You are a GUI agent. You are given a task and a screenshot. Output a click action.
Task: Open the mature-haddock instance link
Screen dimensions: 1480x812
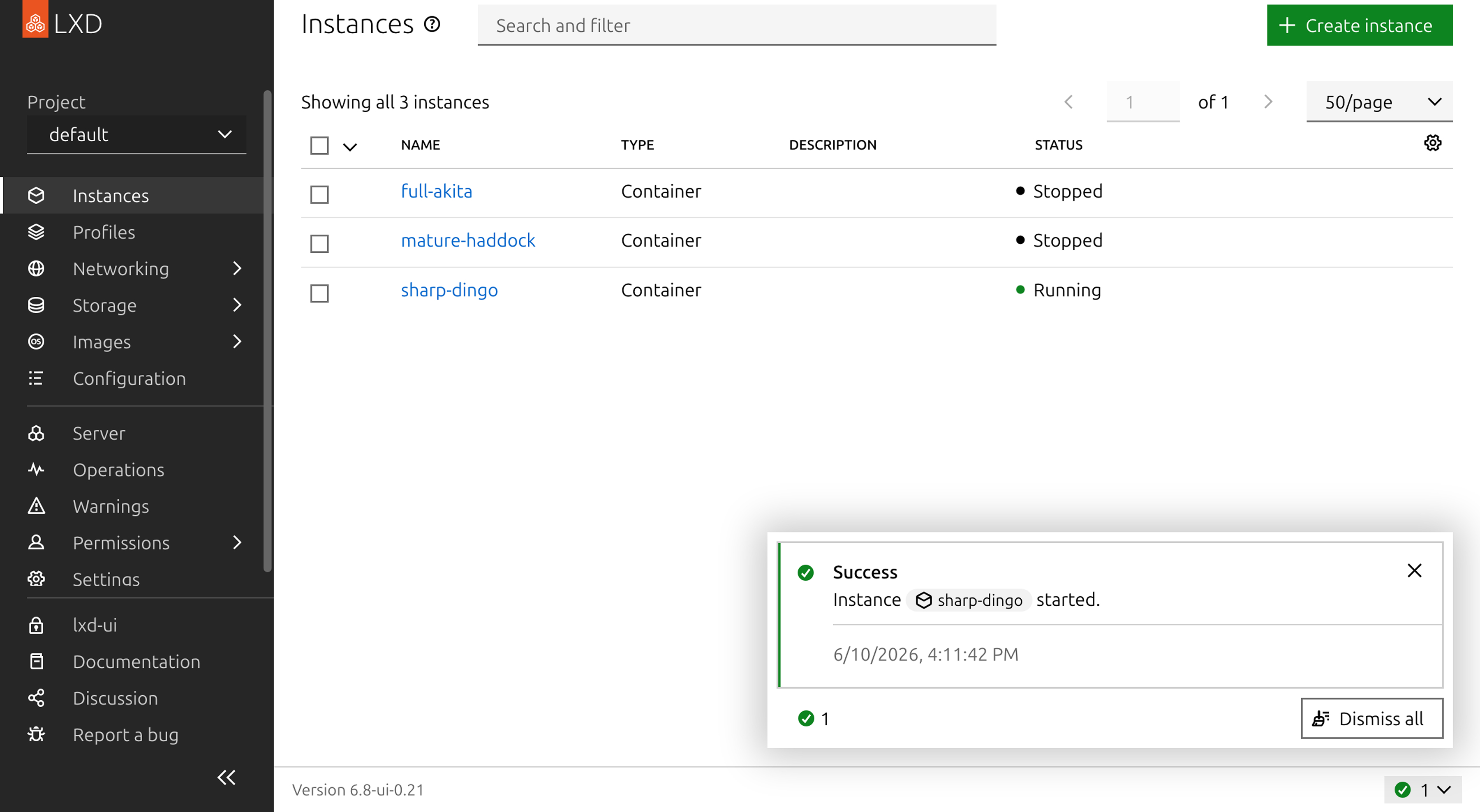(x=468, y=240)
